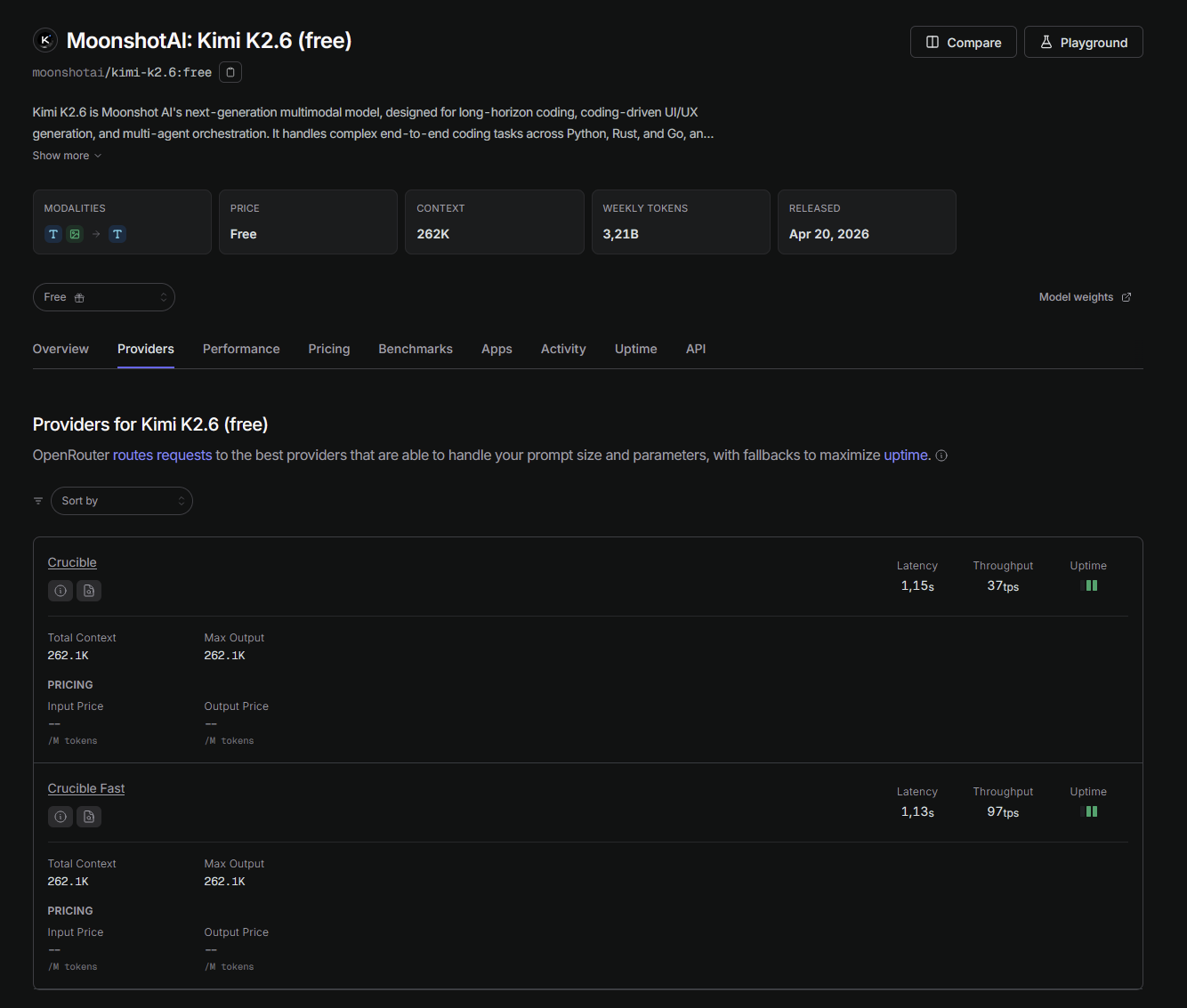
Task: Click the Crucible throughput value 37tps
Action: point(1003,585)
